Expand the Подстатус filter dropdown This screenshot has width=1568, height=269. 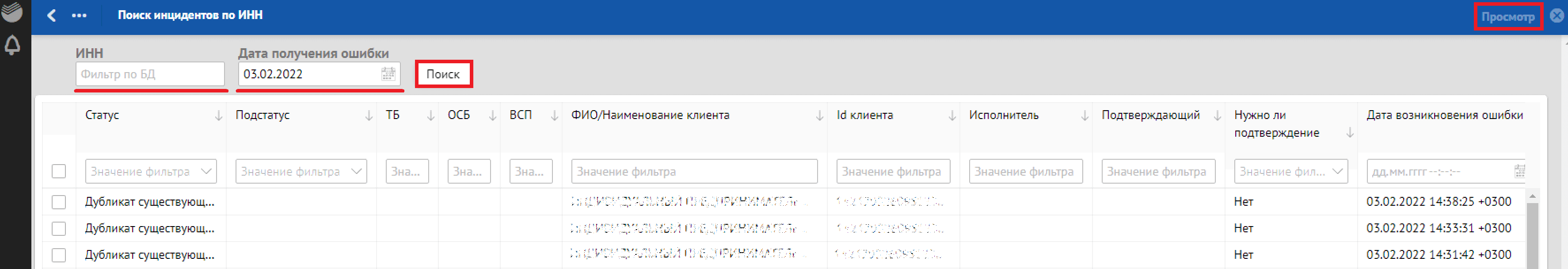(x=356, y=171)
